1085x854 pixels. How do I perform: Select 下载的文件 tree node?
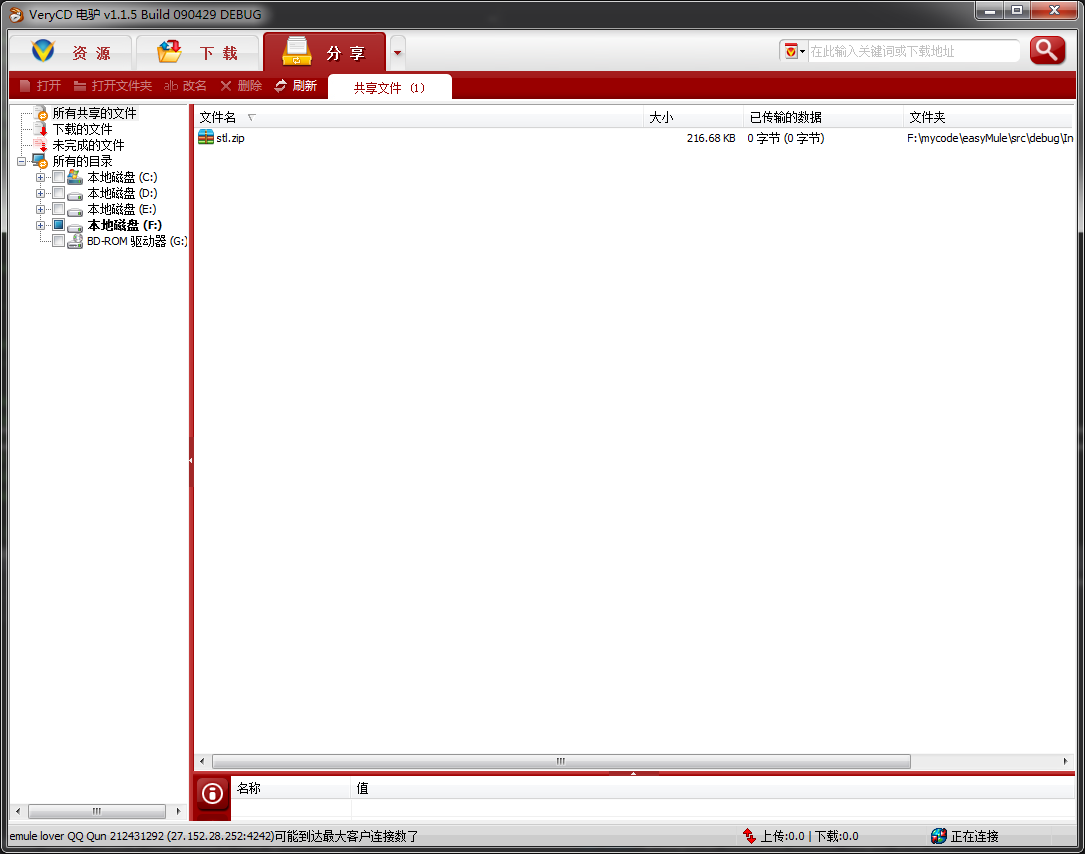click(82, 129)
